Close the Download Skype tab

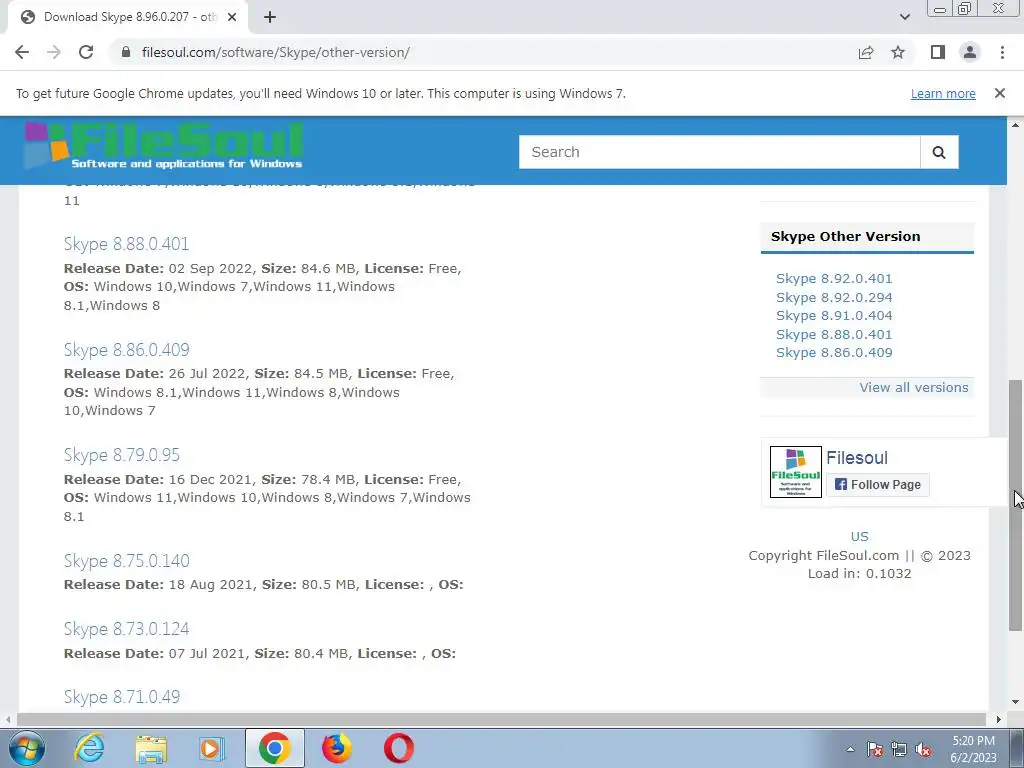coord(232,18)
